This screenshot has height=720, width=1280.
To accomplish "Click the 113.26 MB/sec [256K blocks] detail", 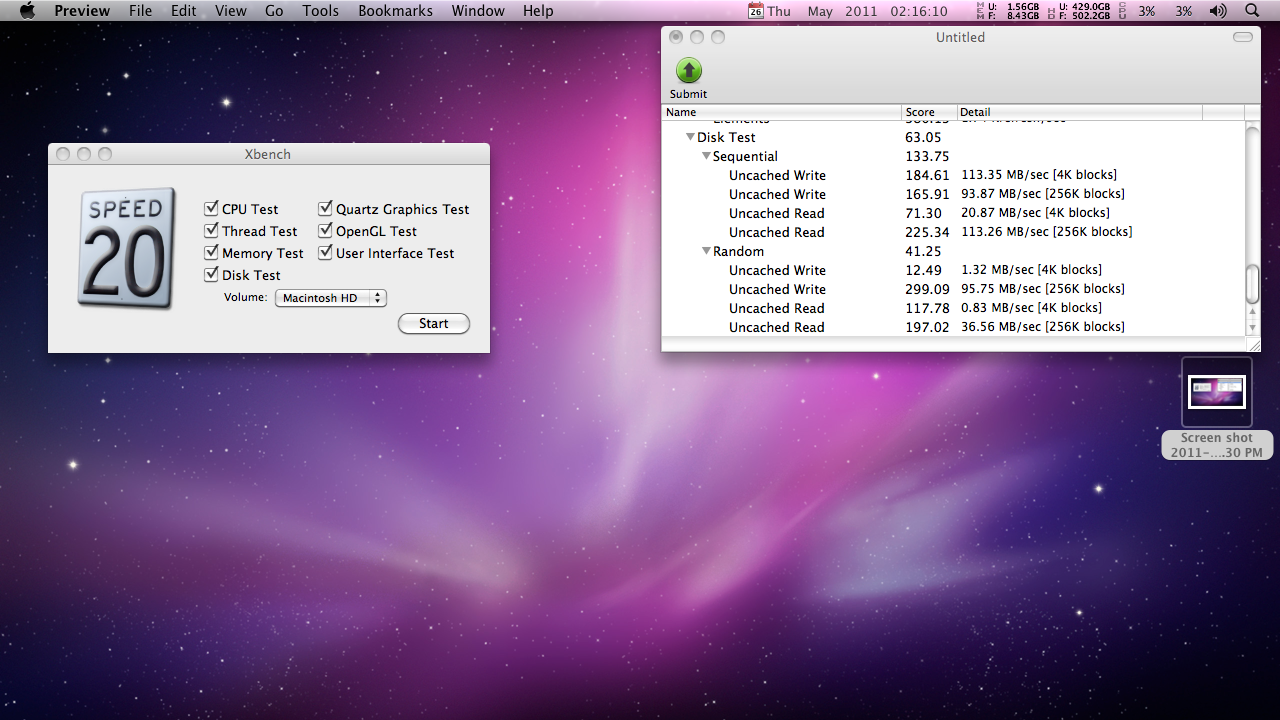I will (x=1047, y=232).
